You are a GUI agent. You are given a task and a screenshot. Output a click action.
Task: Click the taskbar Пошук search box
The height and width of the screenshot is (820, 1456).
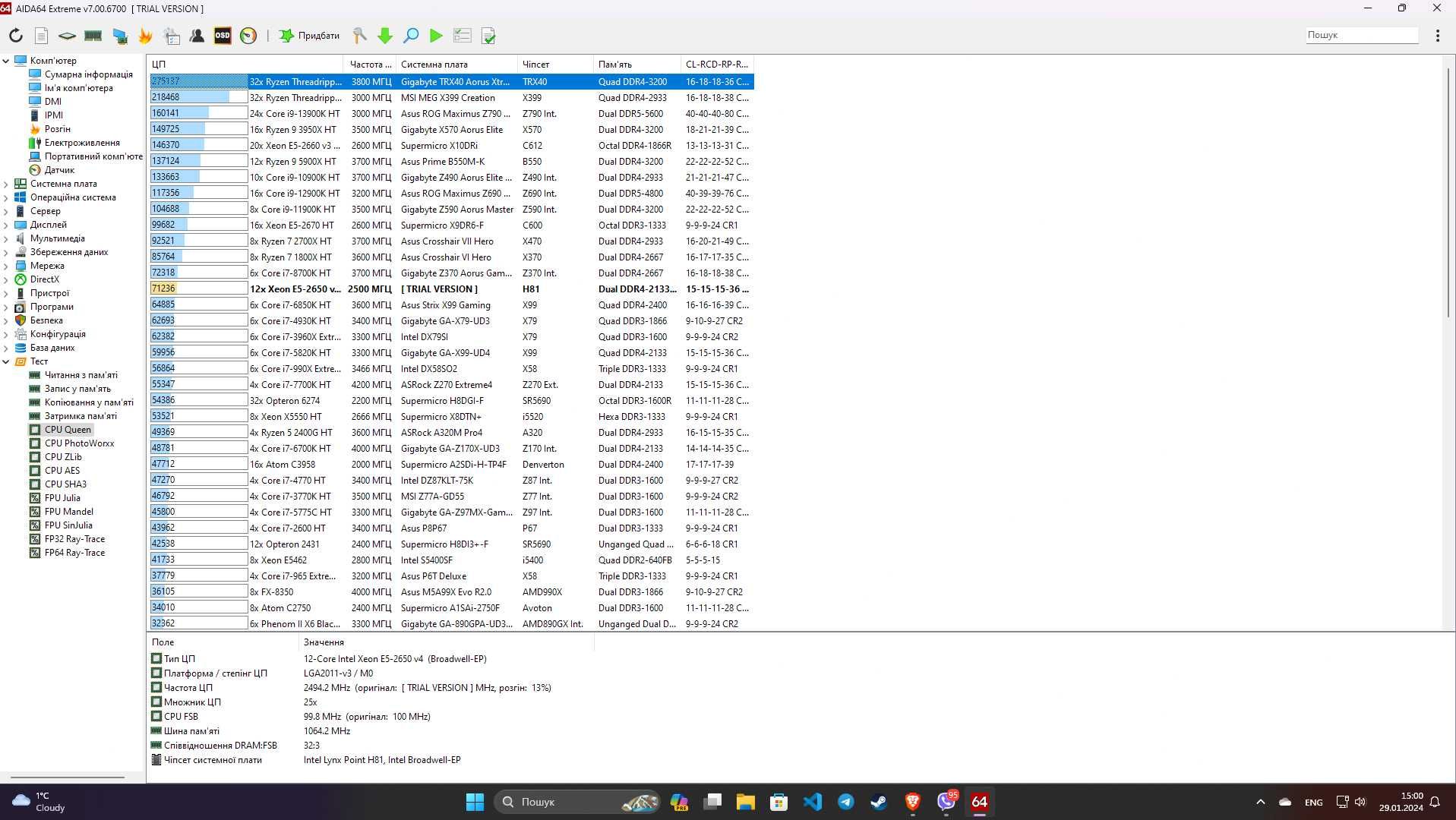tap(577, 802)
